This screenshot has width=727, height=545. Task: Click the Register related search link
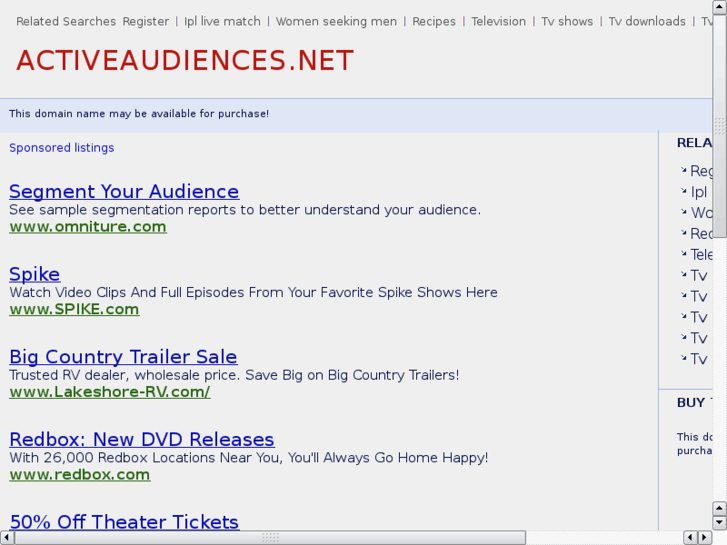146,21
